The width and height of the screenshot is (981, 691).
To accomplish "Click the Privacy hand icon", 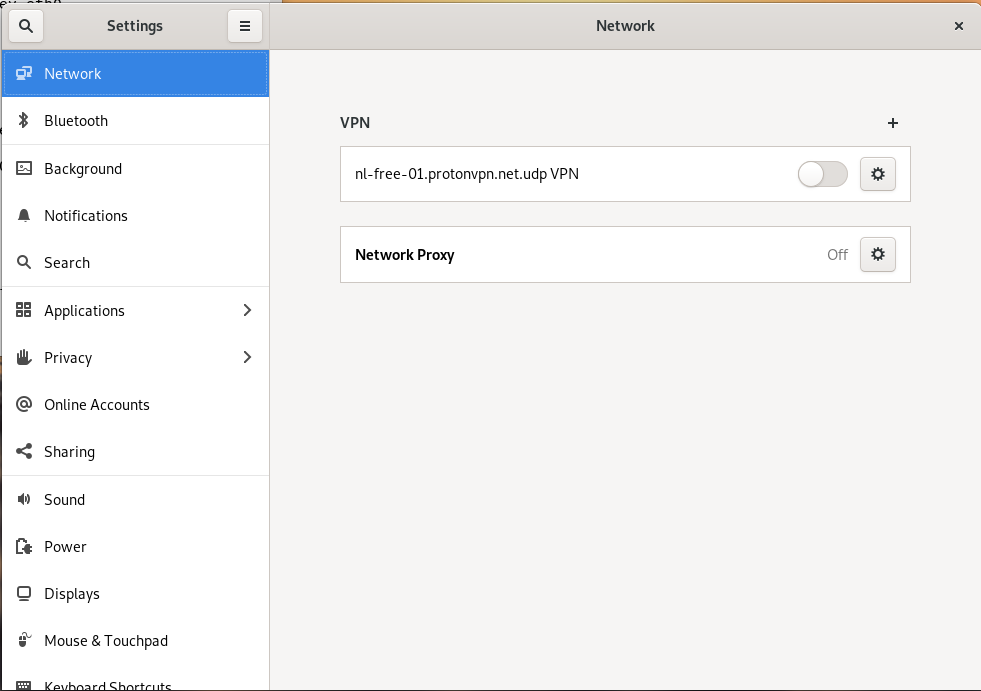I will 24,357.
